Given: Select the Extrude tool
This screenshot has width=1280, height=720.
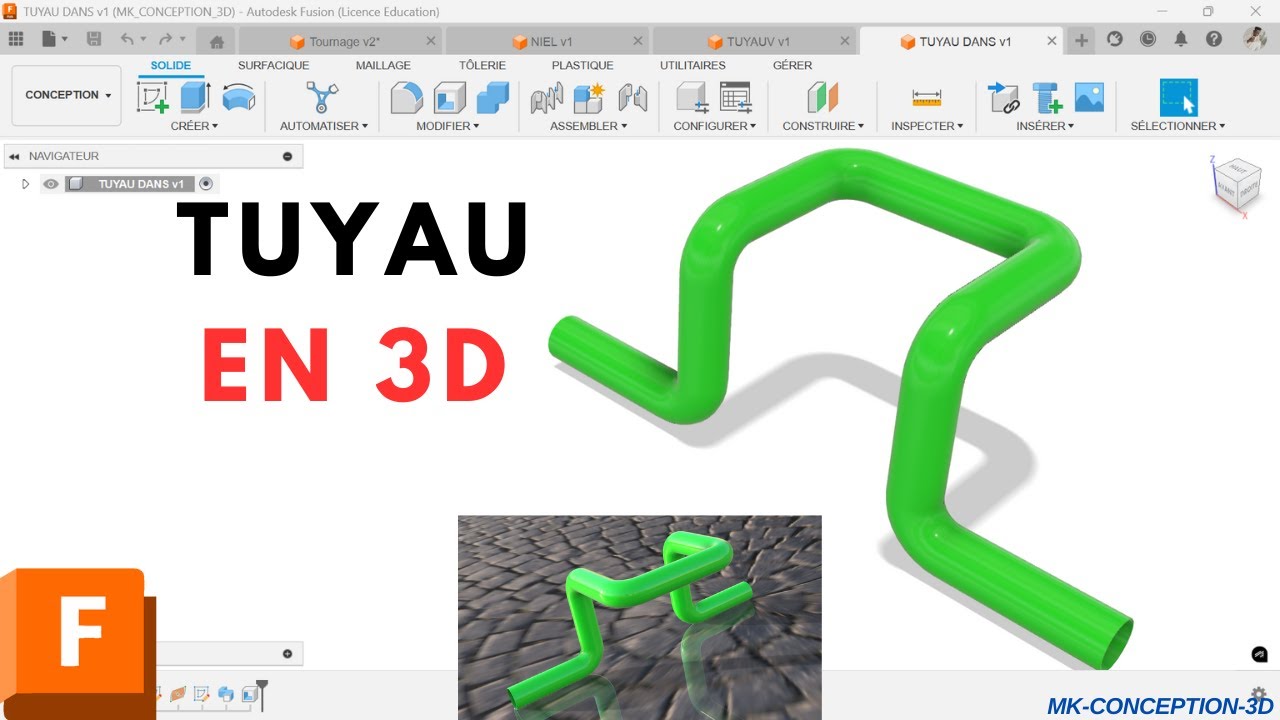Looking at the screenshot, I should (195, 98).
